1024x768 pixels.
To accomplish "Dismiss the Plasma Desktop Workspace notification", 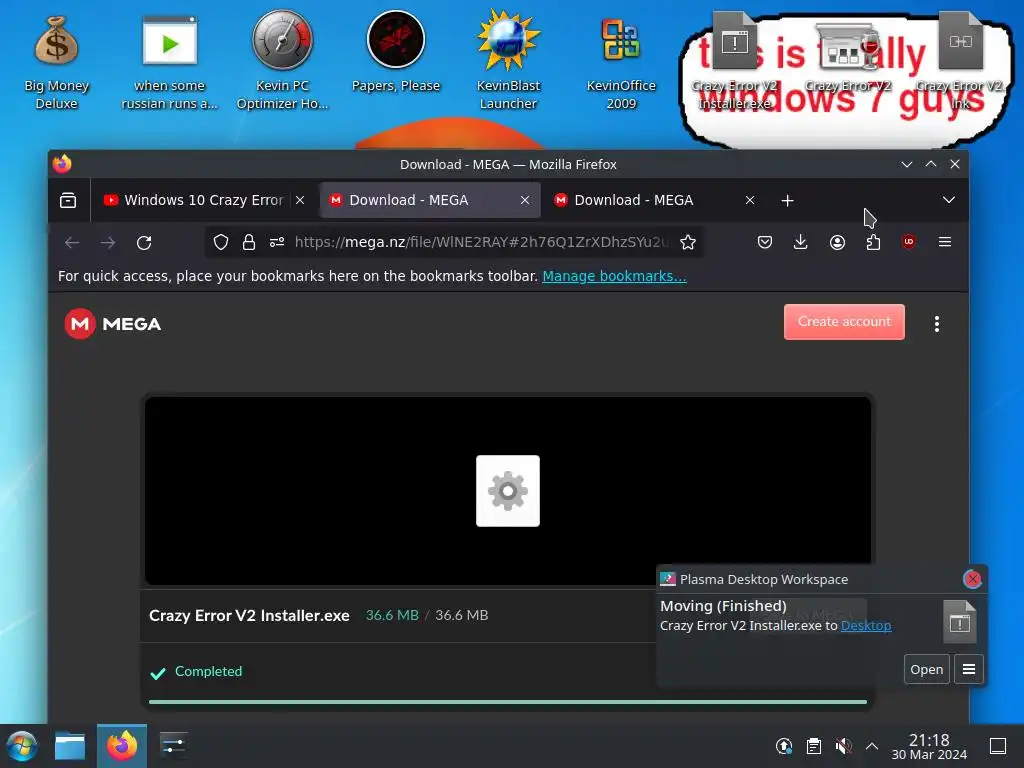I will [972, 579].
